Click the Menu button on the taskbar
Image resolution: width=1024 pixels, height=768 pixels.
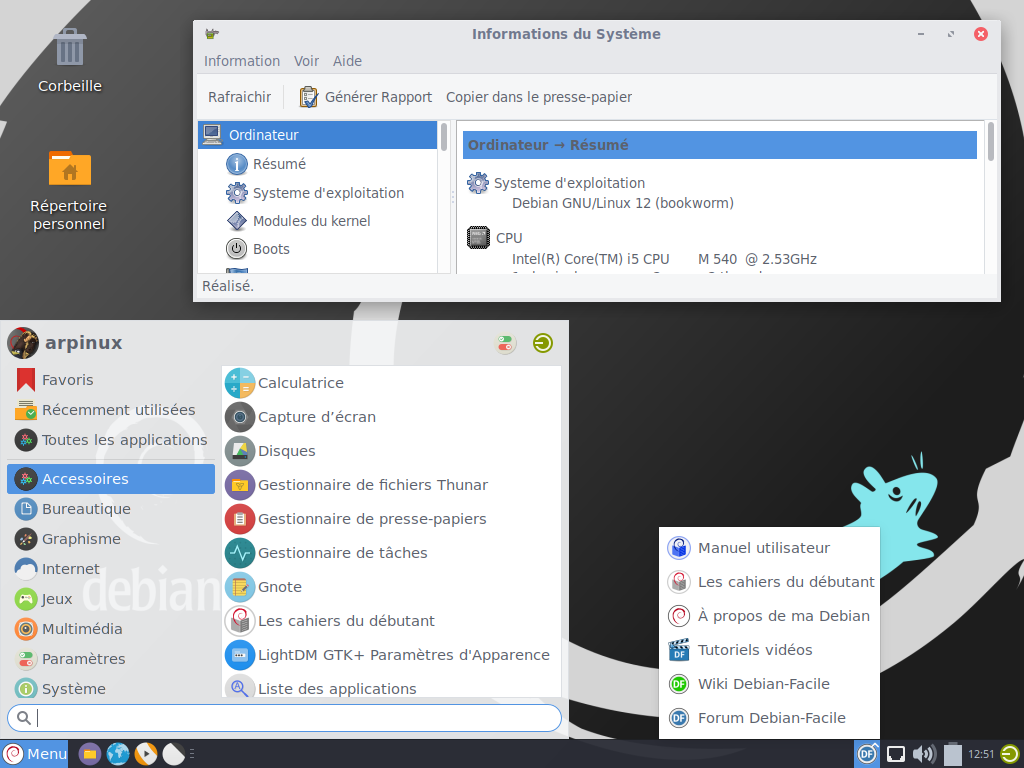click(34, 754)
